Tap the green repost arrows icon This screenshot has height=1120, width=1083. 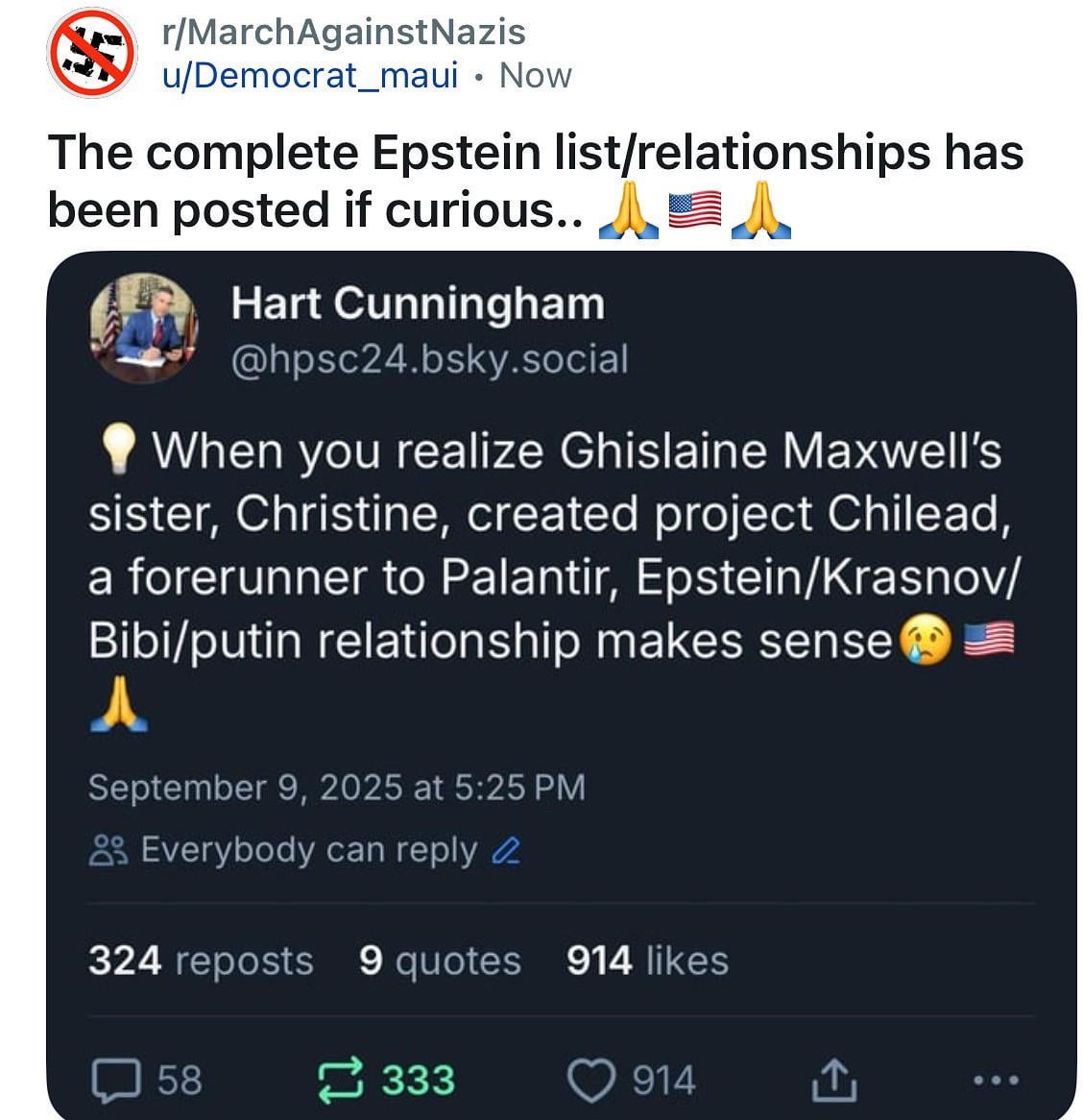341,1080
